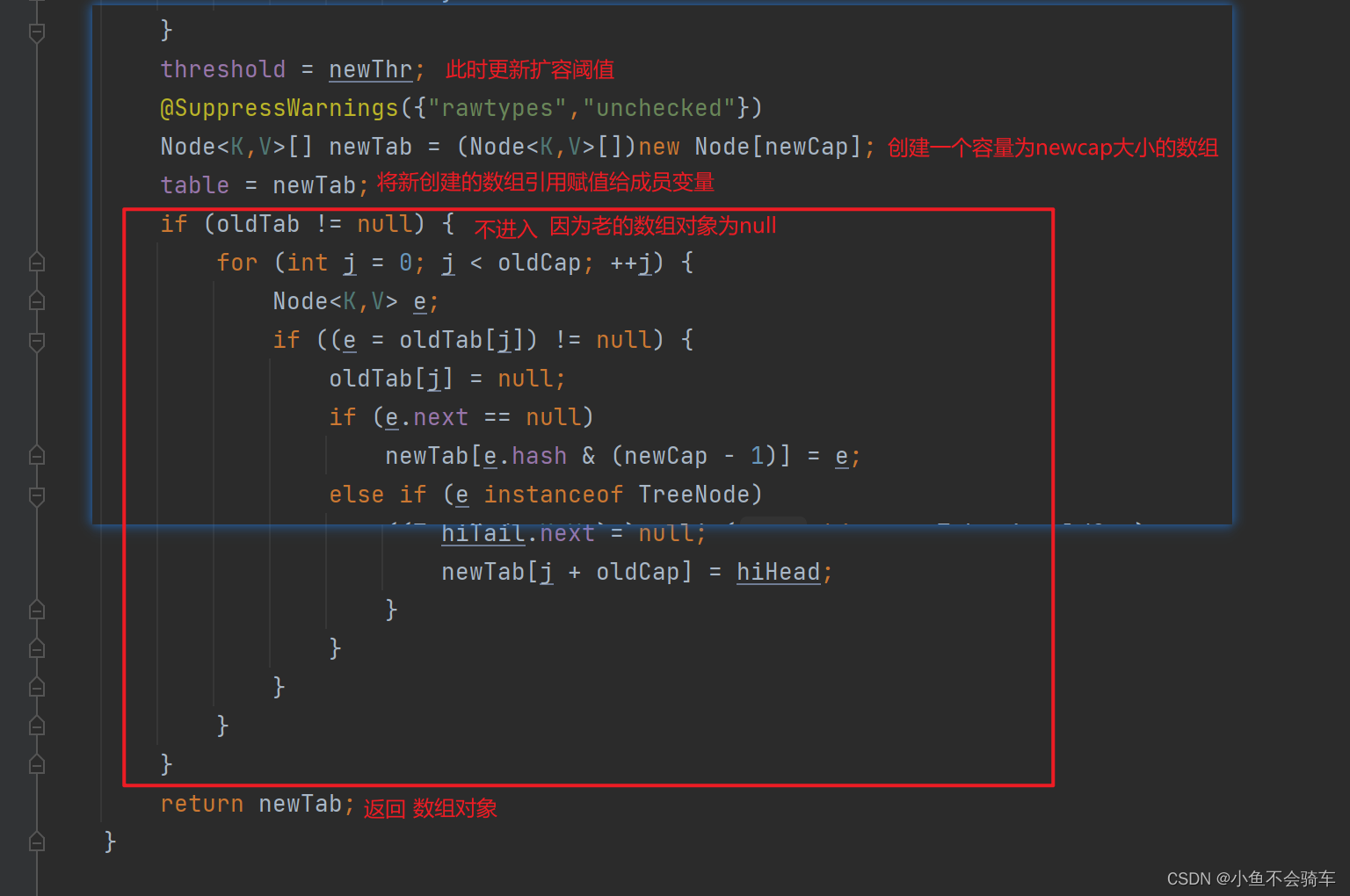
Task: Click the underlined 'hiTail' variable
Action: coord(483,533)
